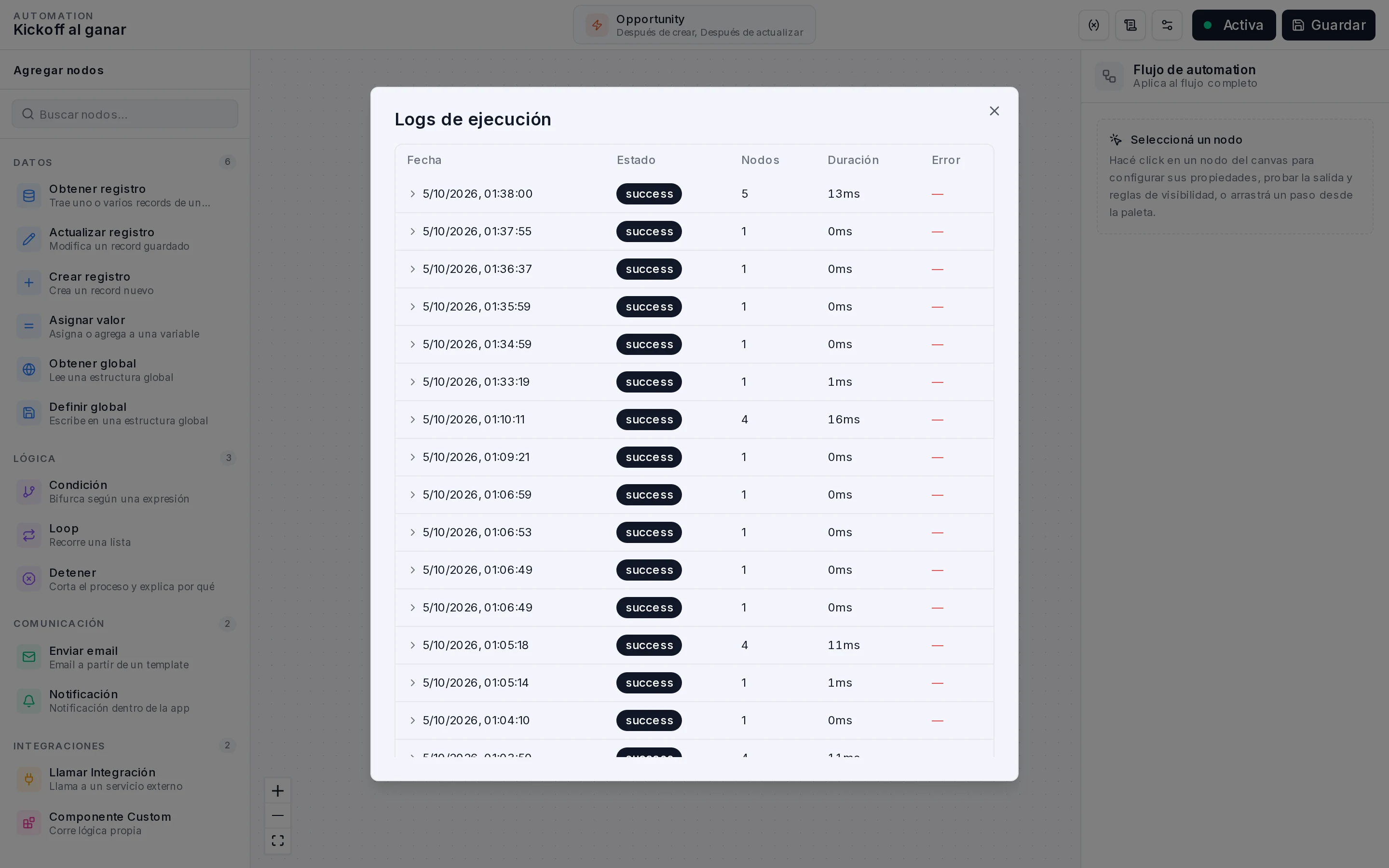Click the Loop repeat icon
Image resolution: width=1389 pixels, height=868 pixels.
(x=29, y=535)
